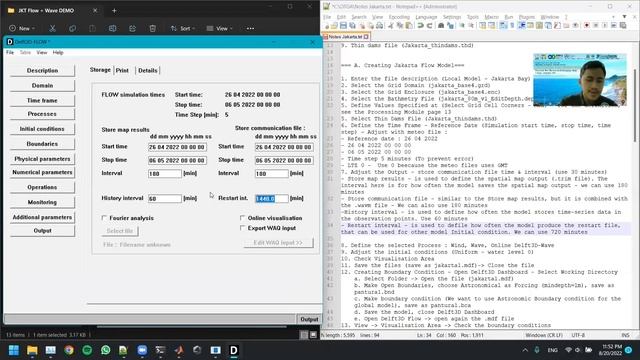This screenshot has width=640, height=360.
Task: Select the Notes Jakarta.txt tab in Notepad++
Action: [346, 36]
